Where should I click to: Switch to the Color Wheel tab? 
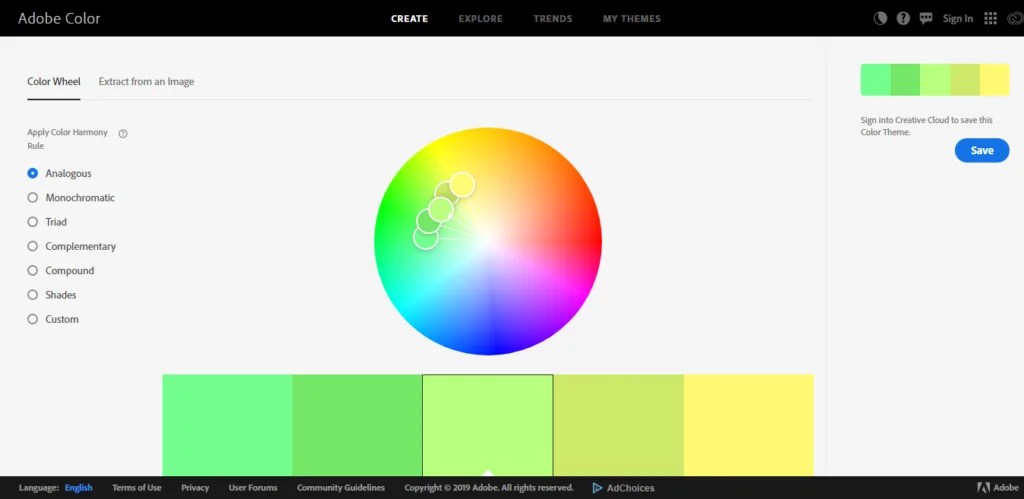pyautogui.click(x=54, y=82)
